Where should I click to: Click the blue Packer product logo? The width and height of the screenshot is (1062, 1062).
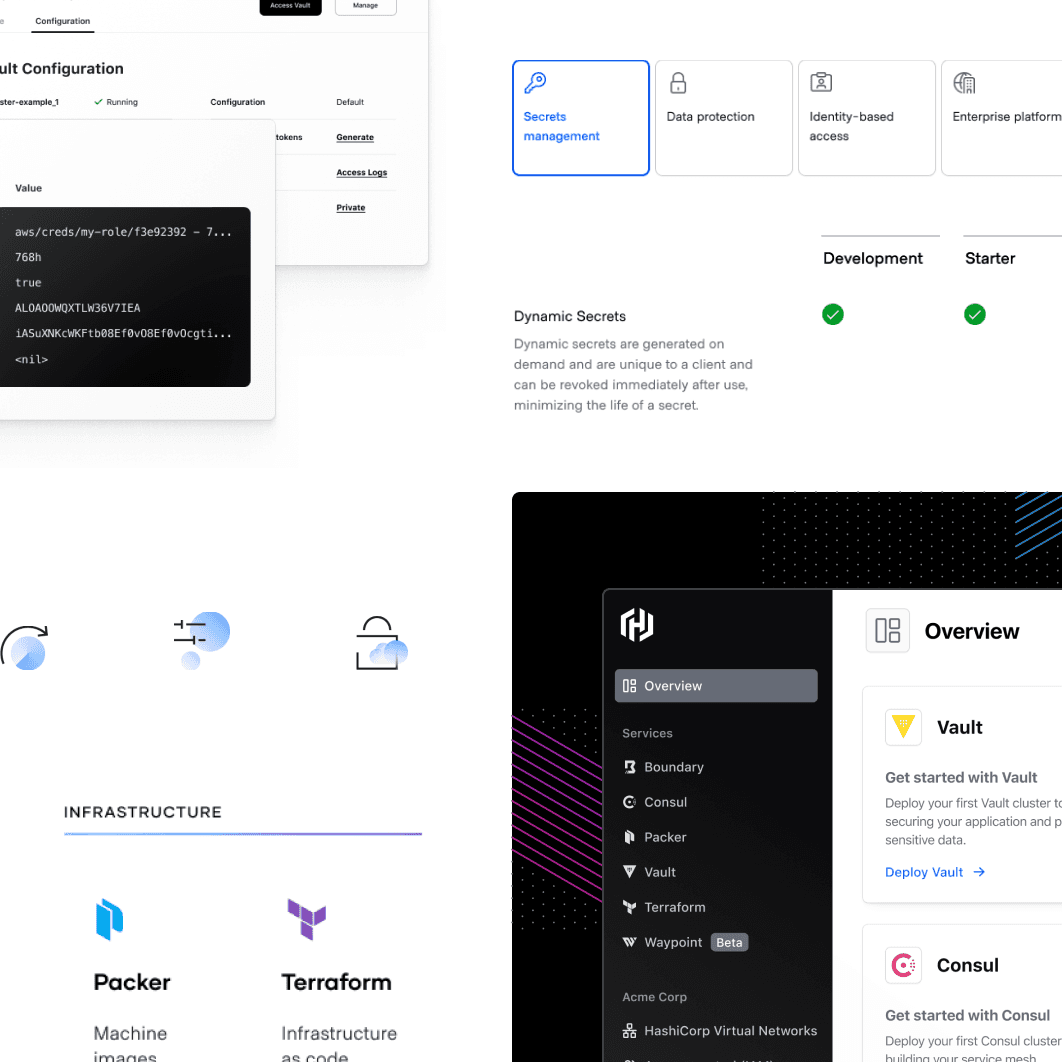tap(109, 919)
